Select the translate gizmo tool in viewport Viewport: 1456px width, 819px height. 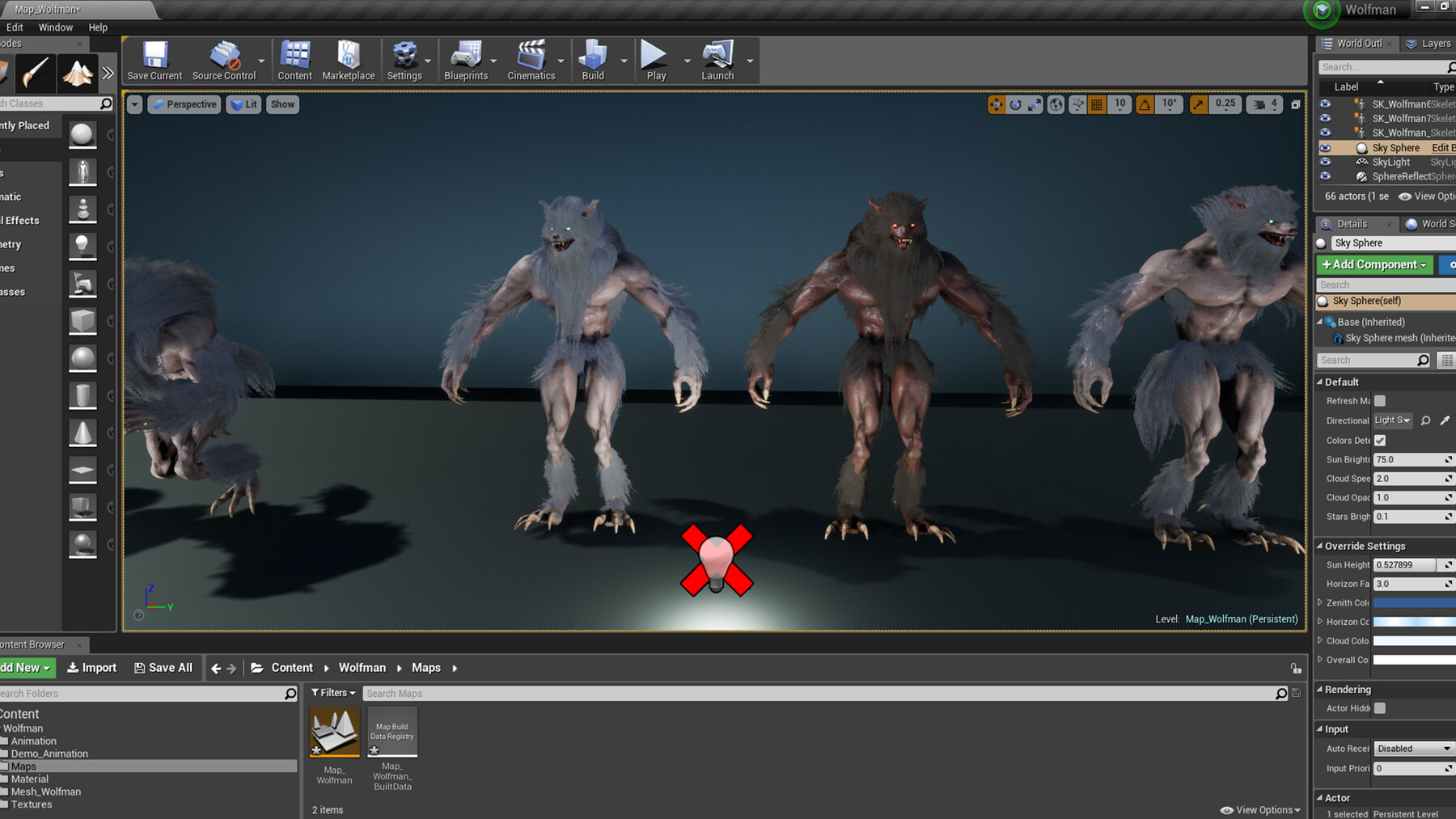point(997,104)
